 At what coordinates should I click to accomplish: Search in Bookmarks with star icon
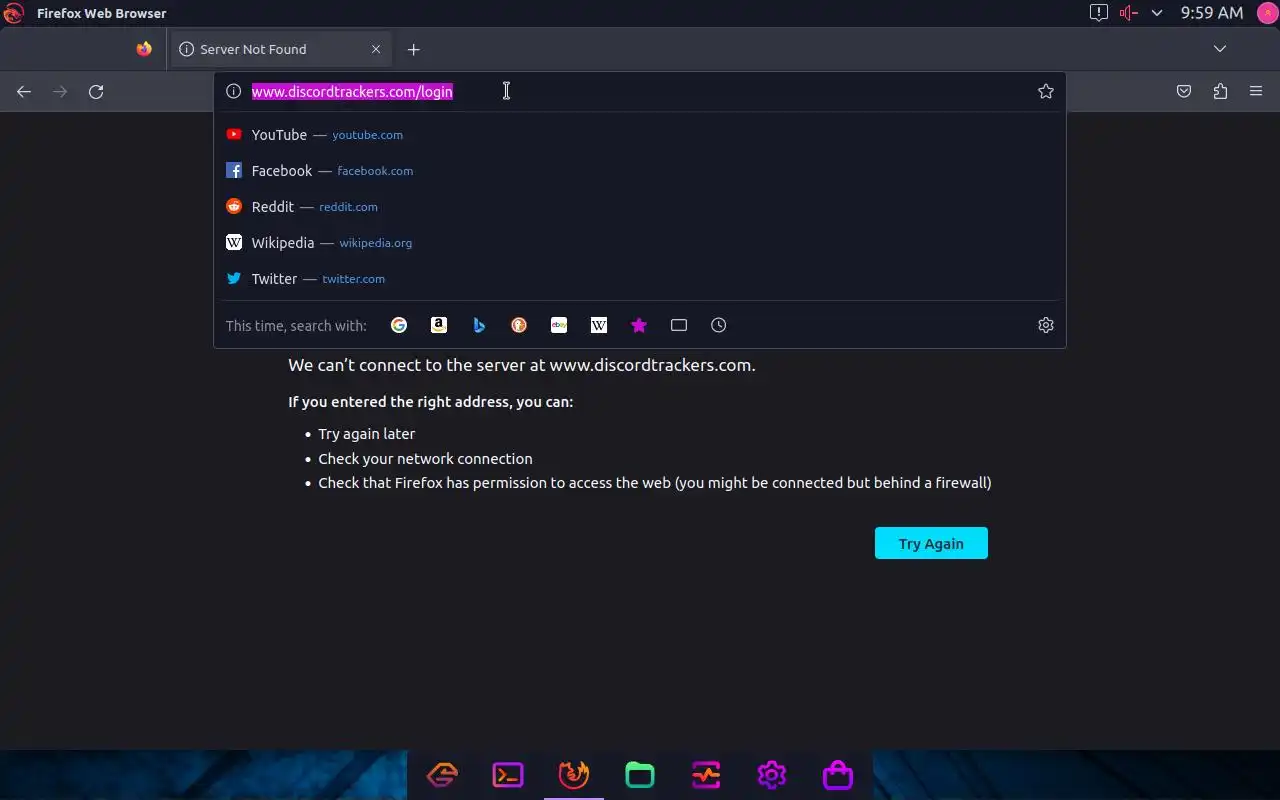point(639,325)
